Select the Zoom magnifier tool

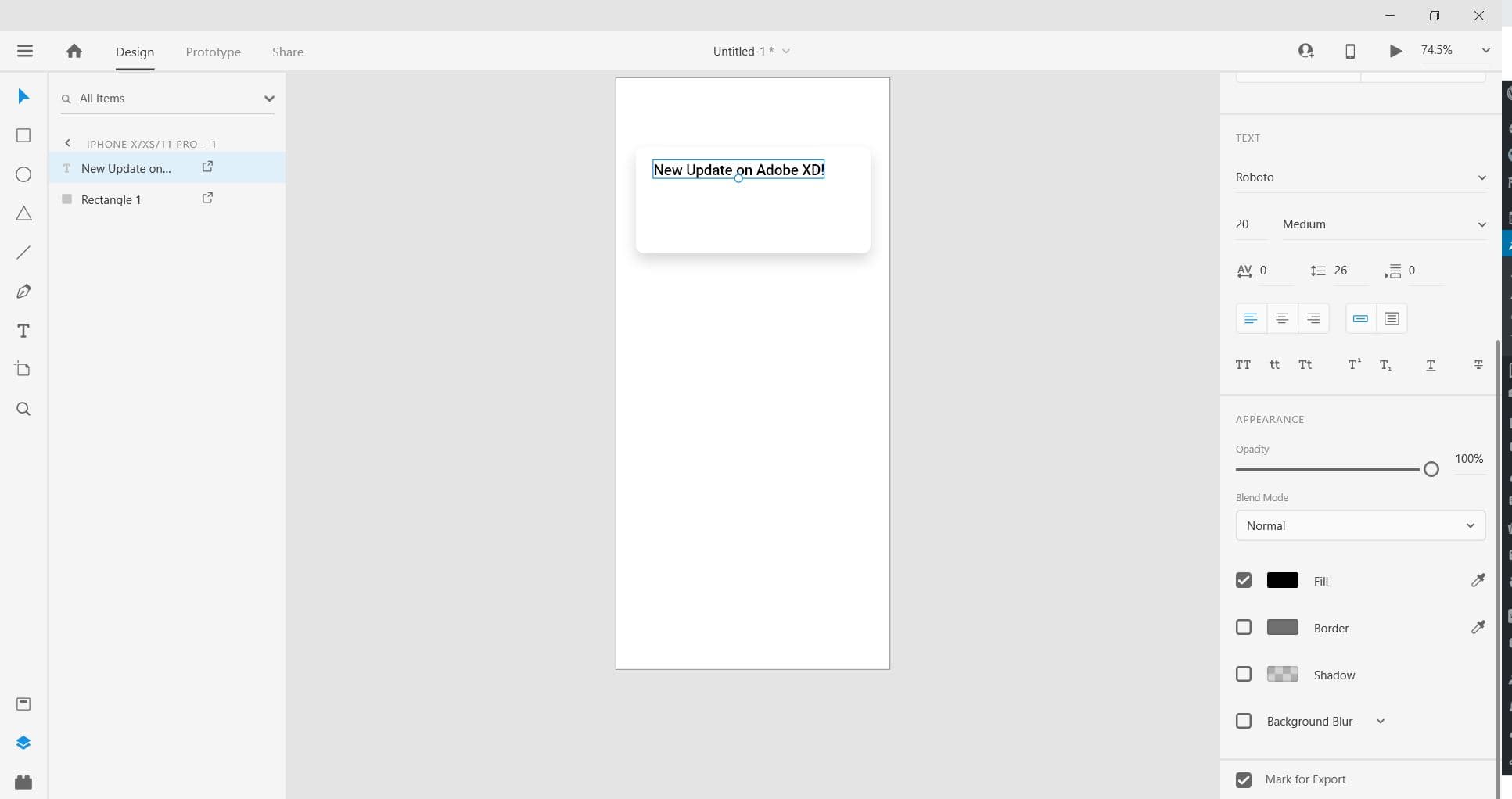point(23,409)
